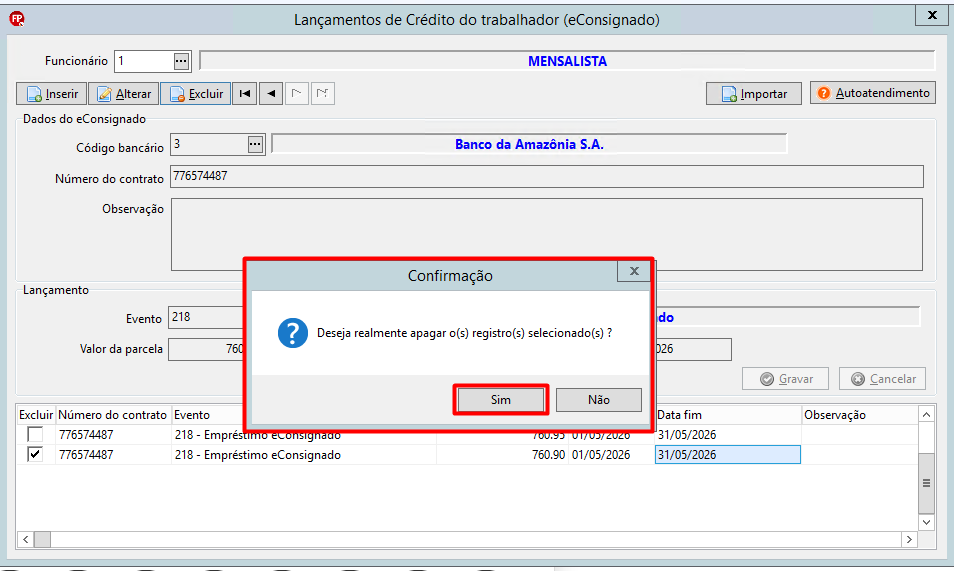Viewport: 954px width, 571px height.
Task: Click the vertical scrollbar thumb
Action: (926, 483)
